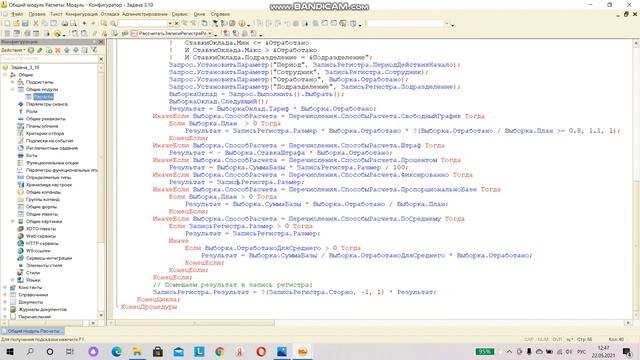Clear the configuration tree search field

tap(101, 59)
